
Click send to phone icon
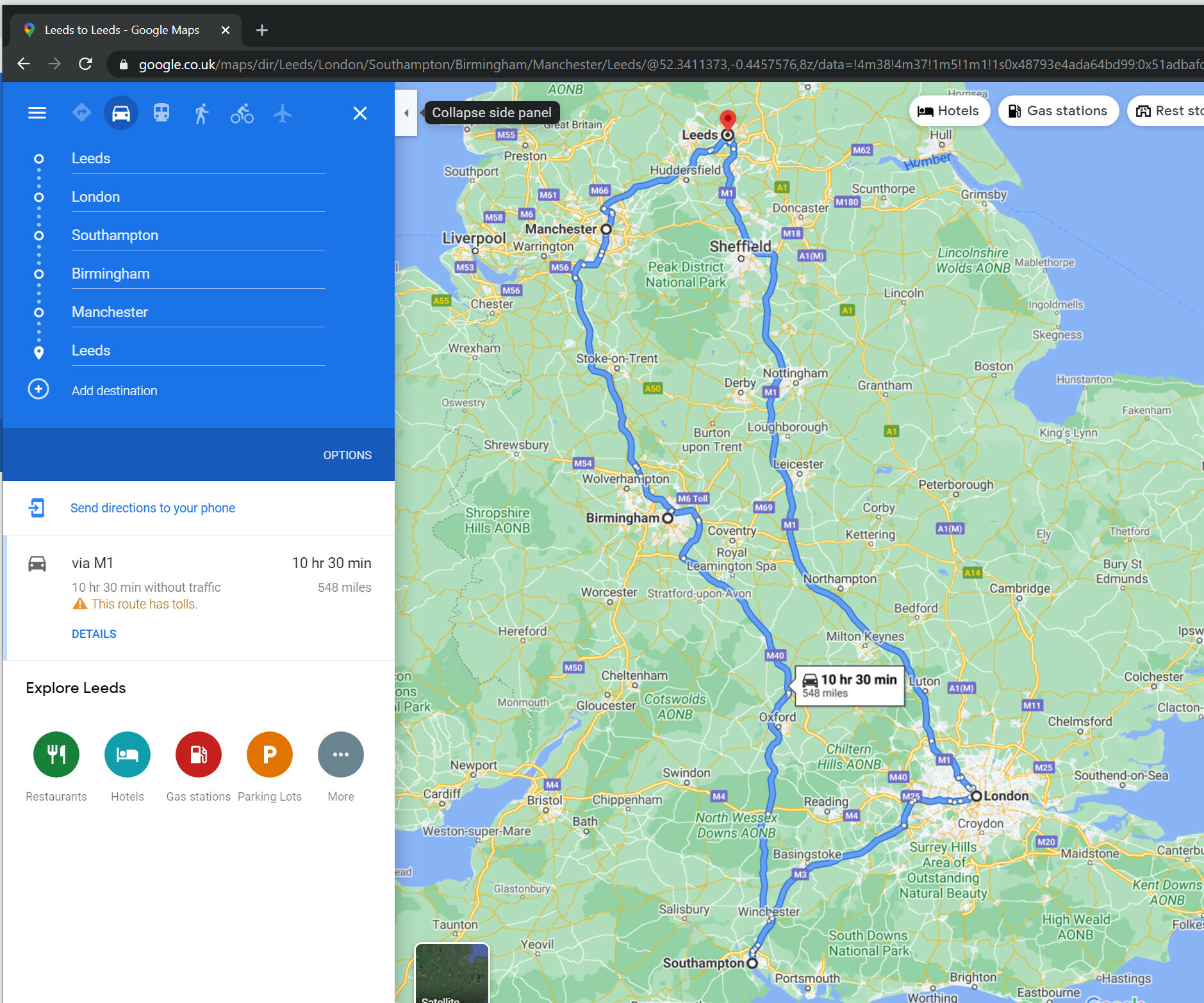pos(37,508)
